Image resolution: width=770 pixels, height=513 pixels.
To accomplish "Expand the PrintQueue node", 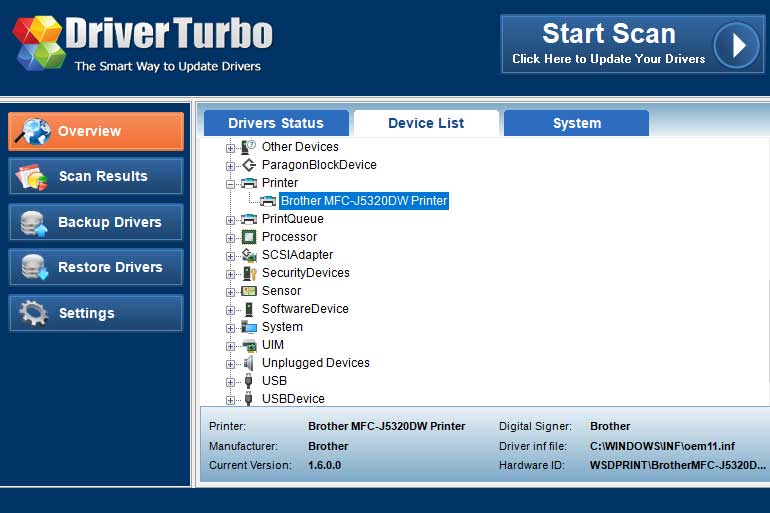I will click(x=230, y=220).
